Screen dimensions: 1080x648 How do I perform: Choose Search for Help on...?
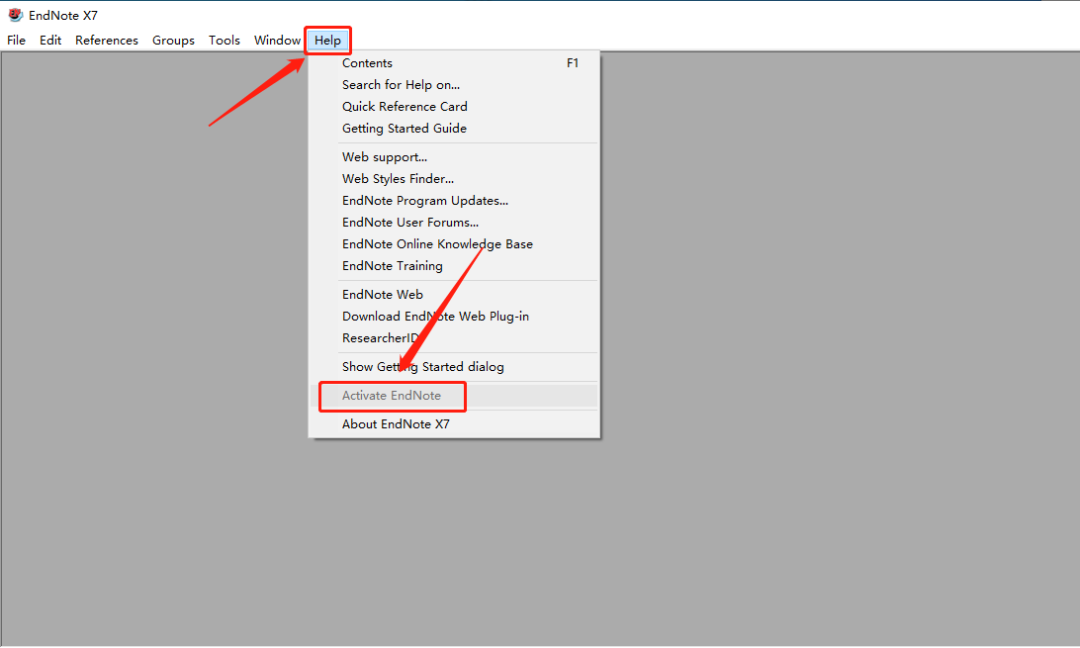[x=455, y=85]
